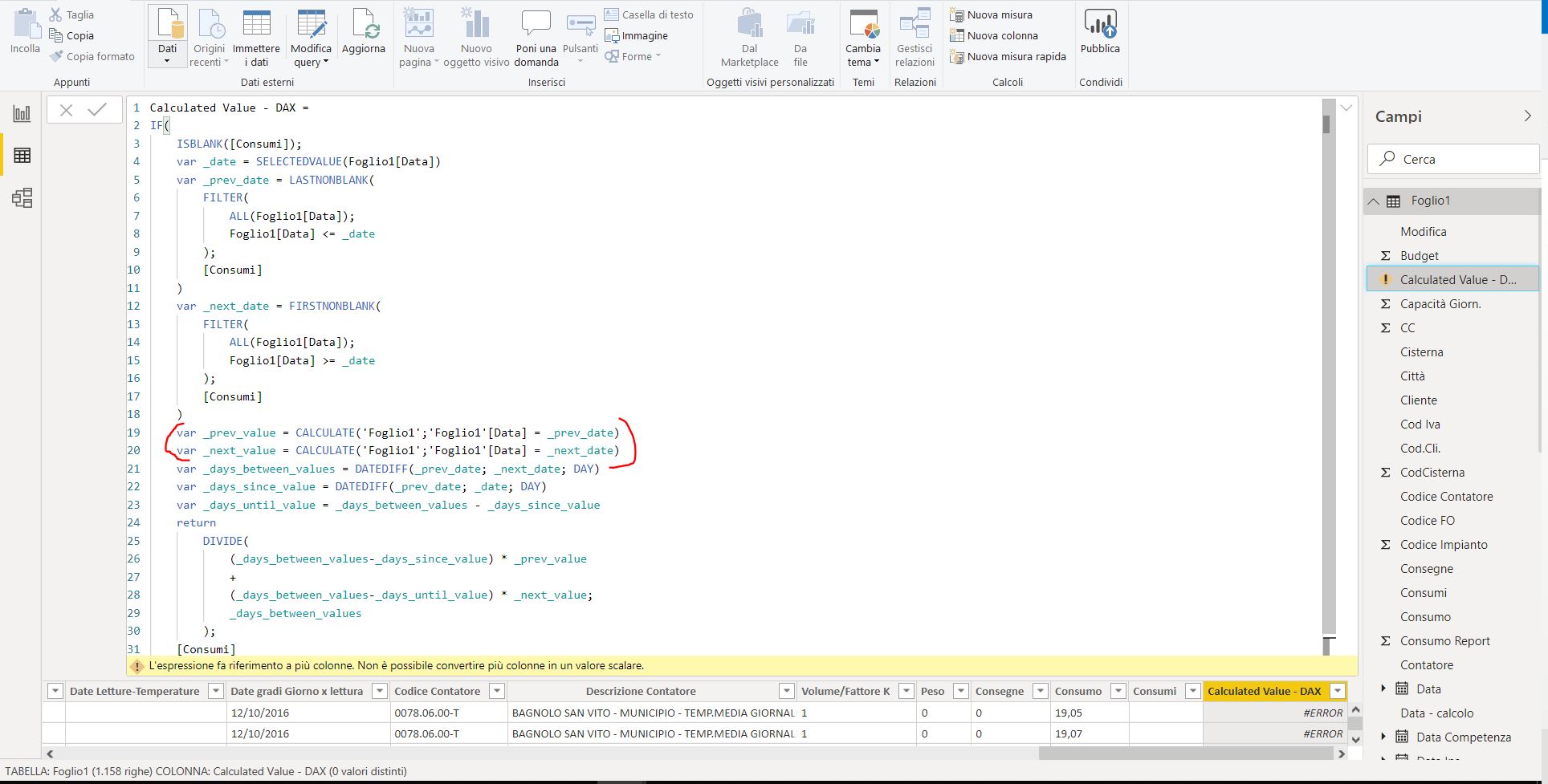Open filter dropdown for Consegne column
Image resolution: width=1548 pixels, height=784 pixels.
pyautogui.click(x=1041, y=691)
